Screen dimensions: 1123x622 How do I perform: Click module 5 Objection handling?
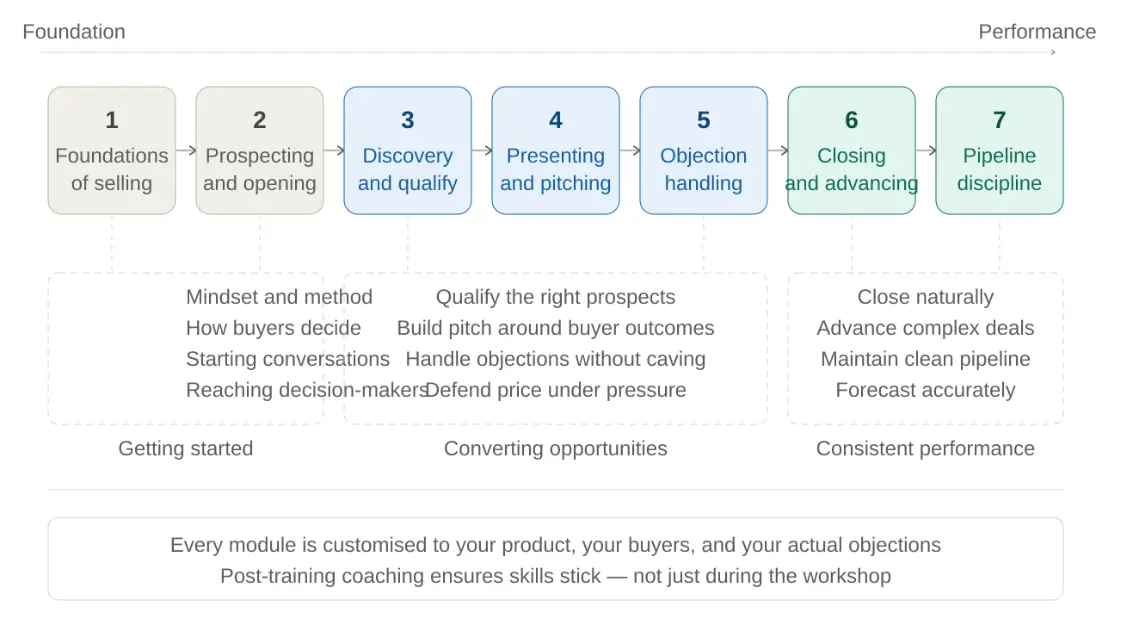[703, 150]
